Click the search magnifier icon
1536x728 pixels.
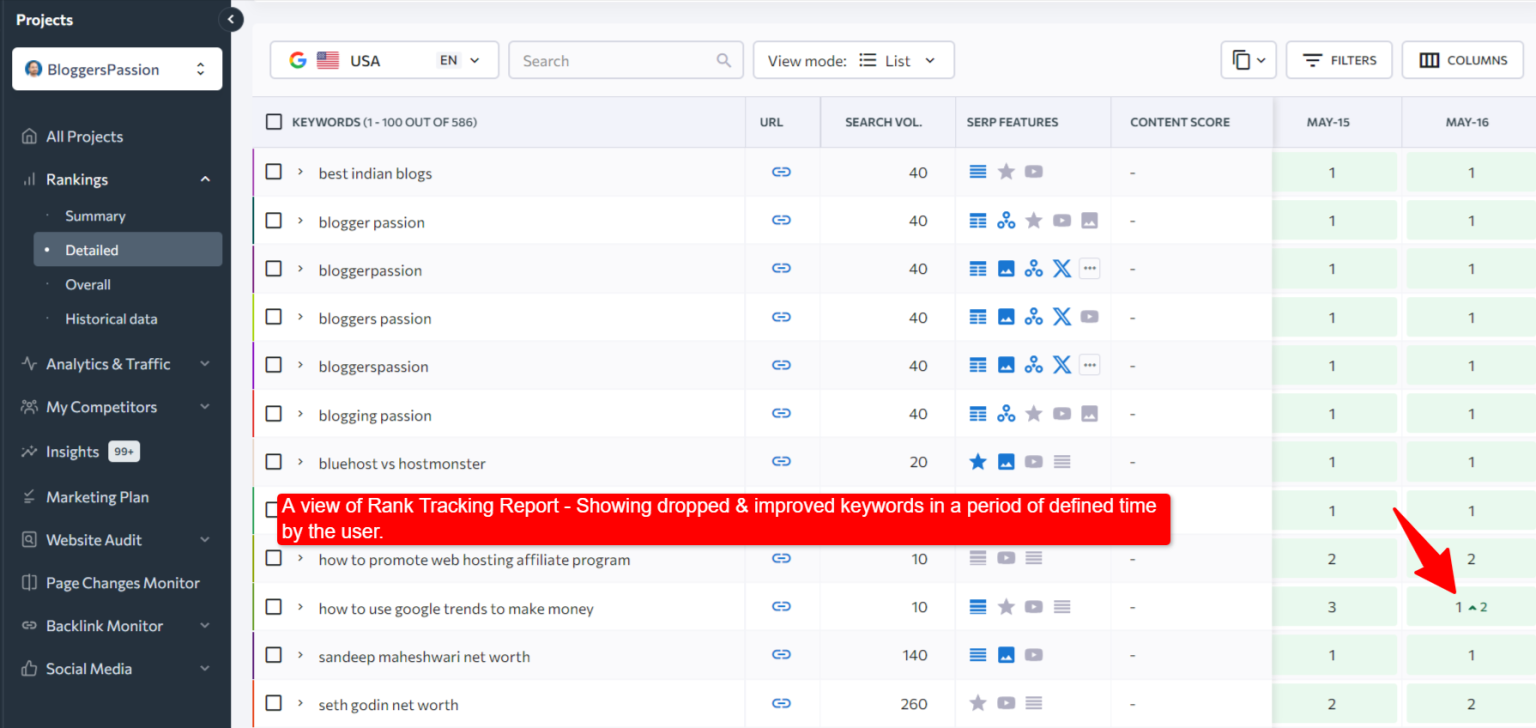coord(724,61)
